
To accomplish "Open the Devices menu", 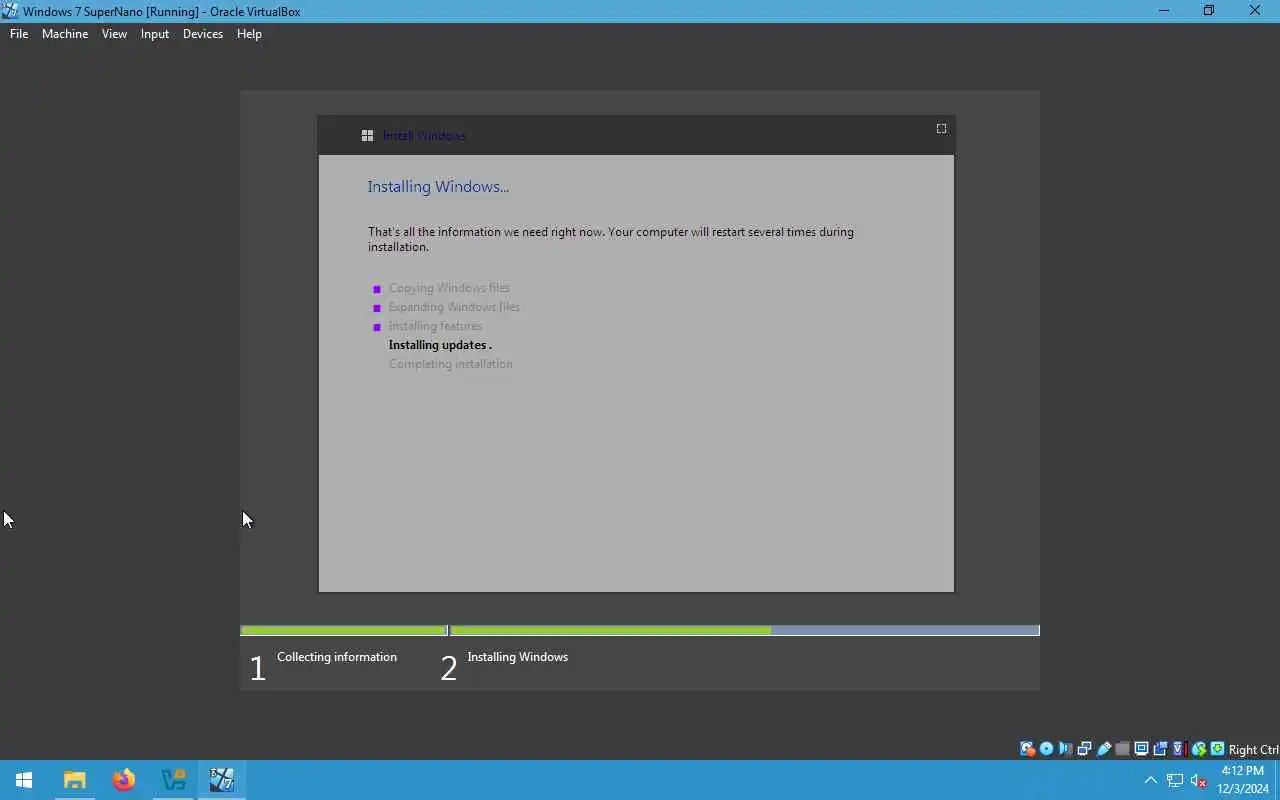I will pyautogui.click(x=203, y=34).
